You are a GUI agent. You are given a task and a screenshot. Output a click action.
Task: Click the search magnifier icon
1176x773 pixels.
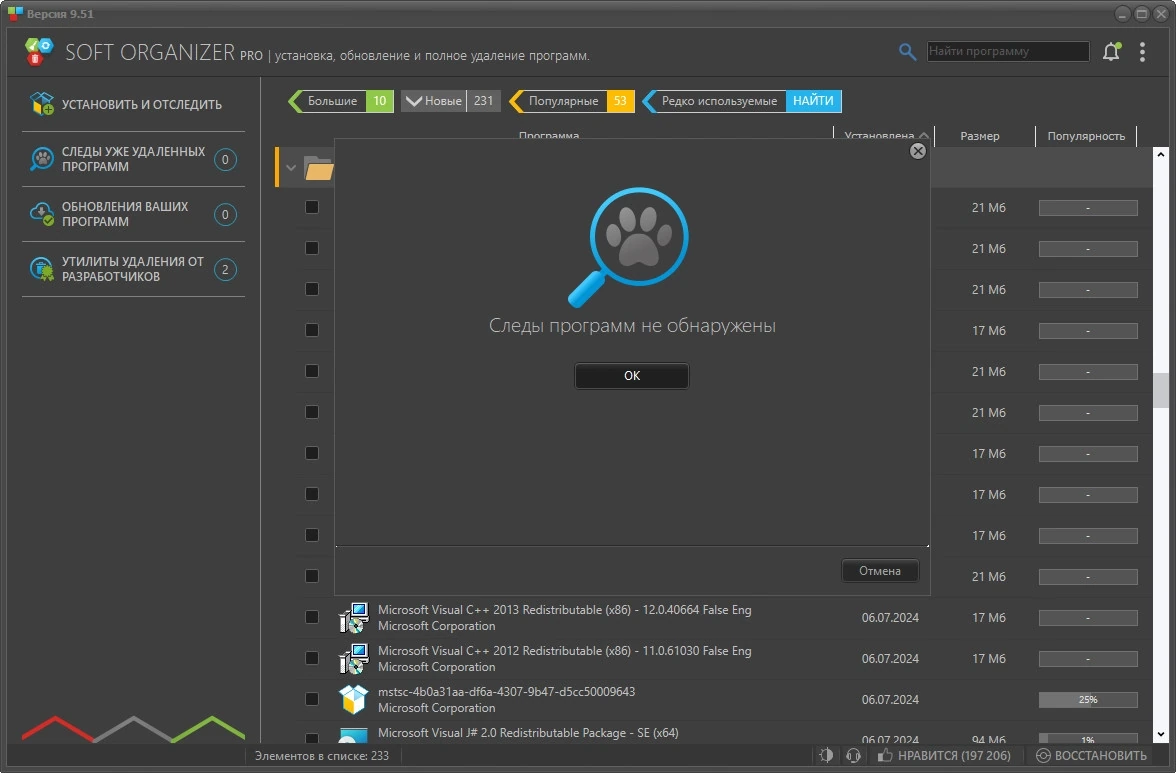tap(908, 52)
